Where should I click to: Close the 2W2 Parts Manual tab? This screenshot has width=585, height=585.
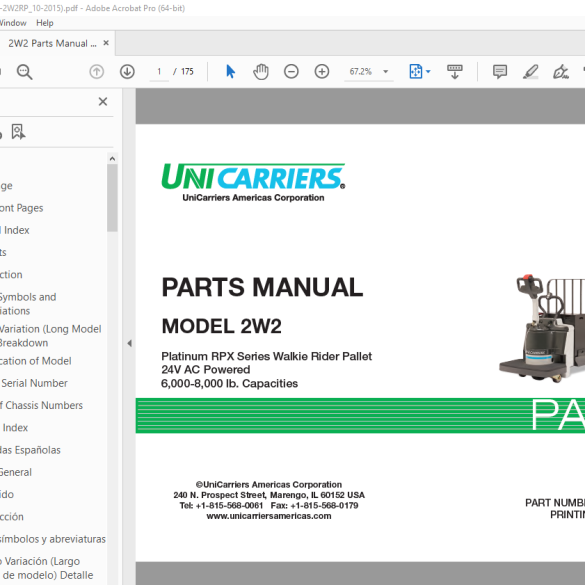point(106,43)
